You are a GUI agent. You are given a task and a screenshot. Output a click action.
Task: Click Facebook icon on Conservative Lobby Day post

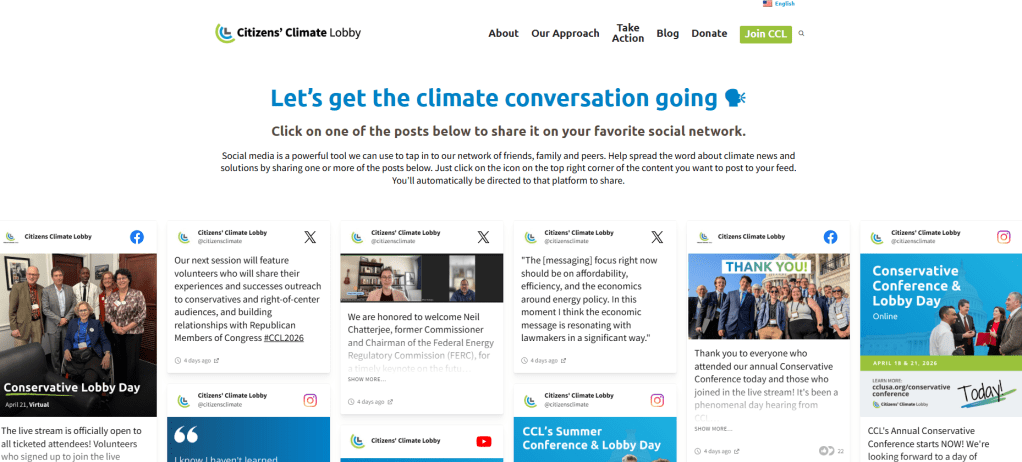[x=137, y=237]
